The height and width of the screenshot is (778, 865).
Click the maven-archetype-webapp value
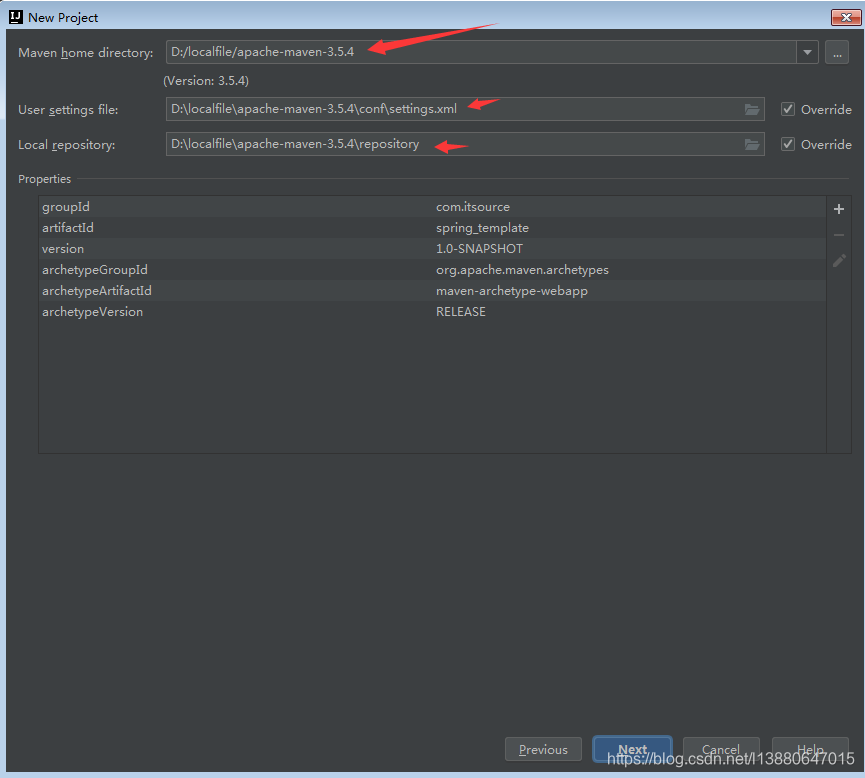pos(511,291)
